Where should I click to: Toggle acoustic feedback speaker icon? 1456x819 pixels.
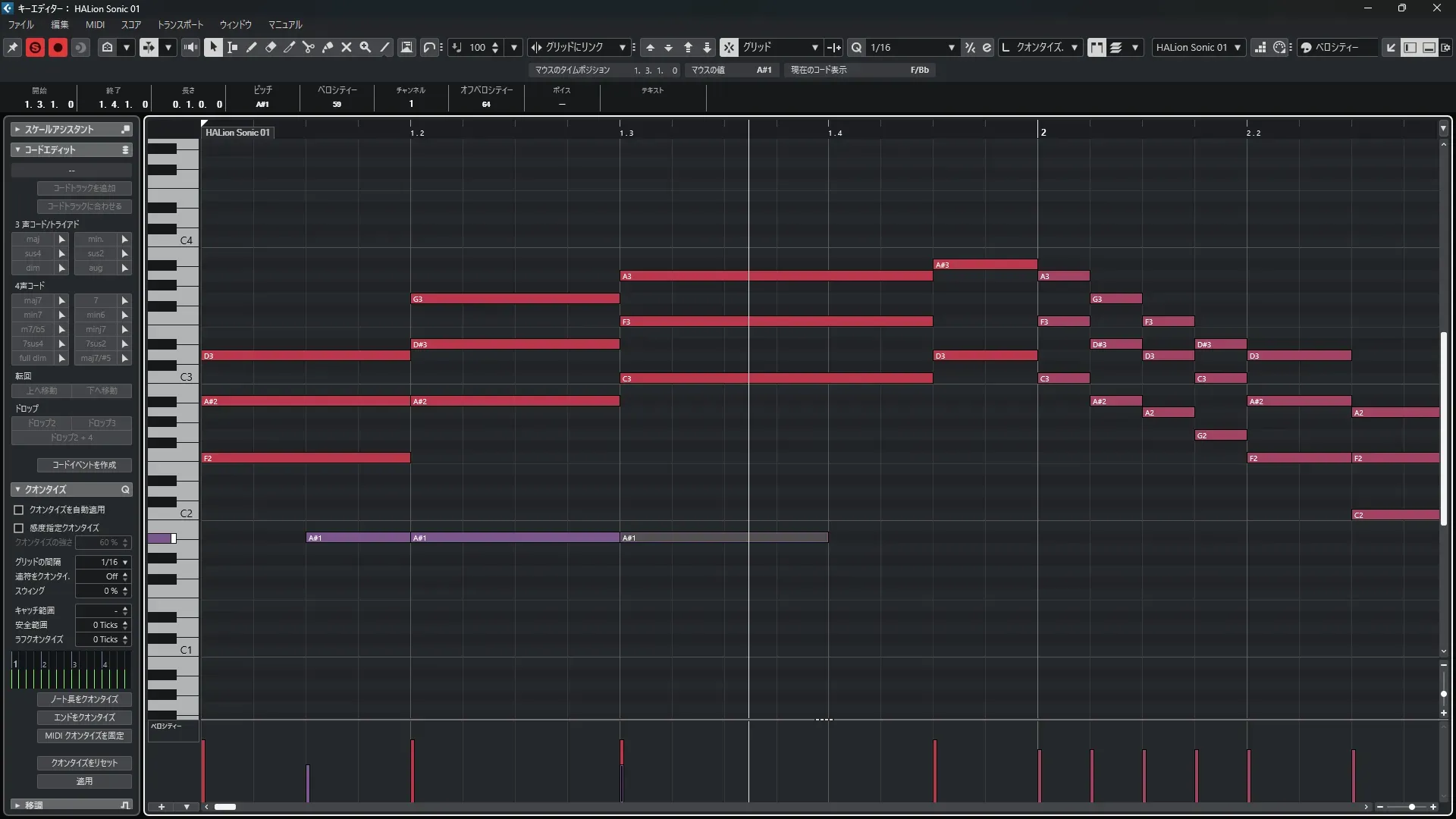191,47
